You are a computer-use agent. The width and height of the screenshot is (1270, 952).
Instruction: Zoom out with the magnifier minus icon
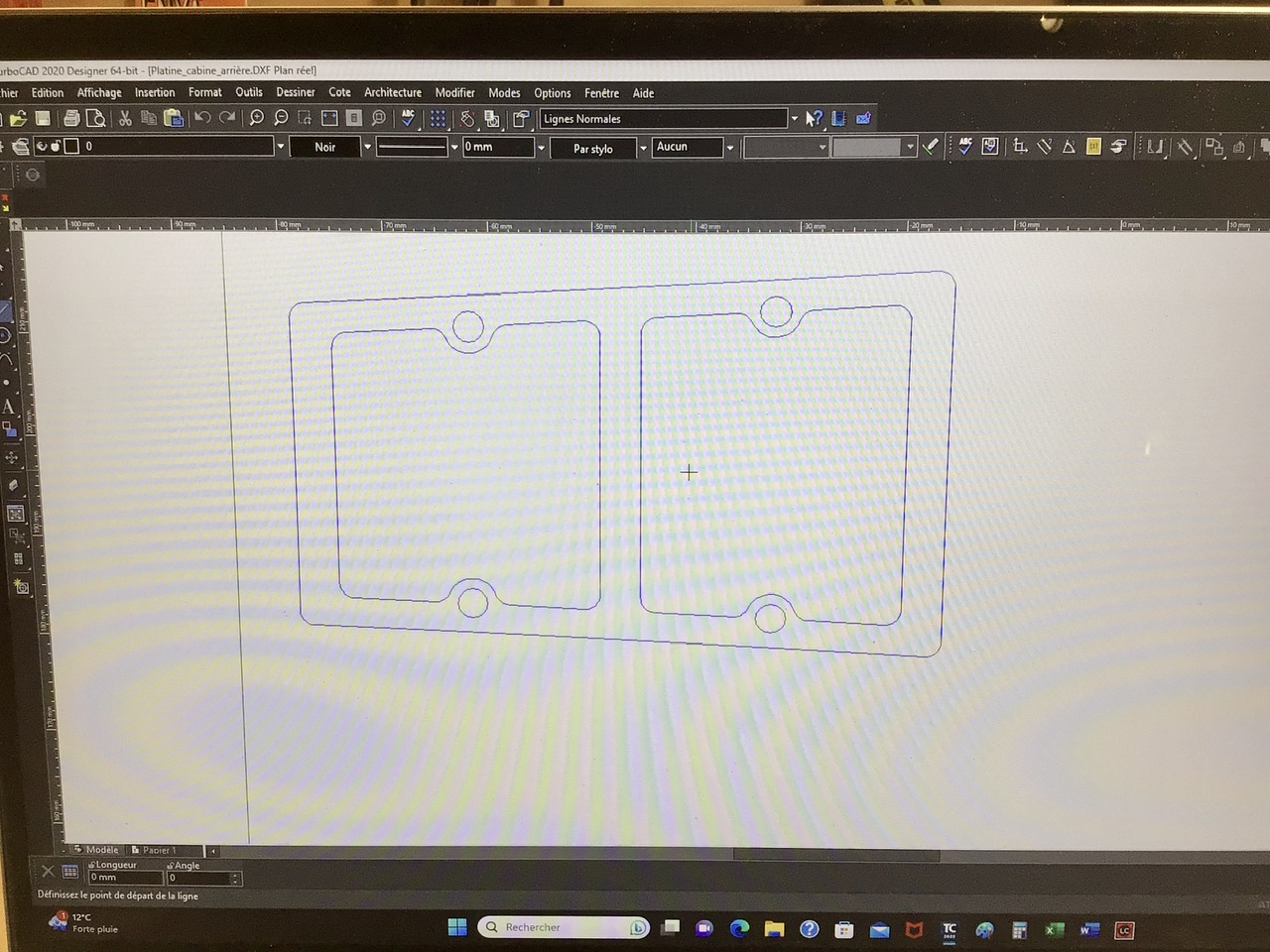(281, 119)
